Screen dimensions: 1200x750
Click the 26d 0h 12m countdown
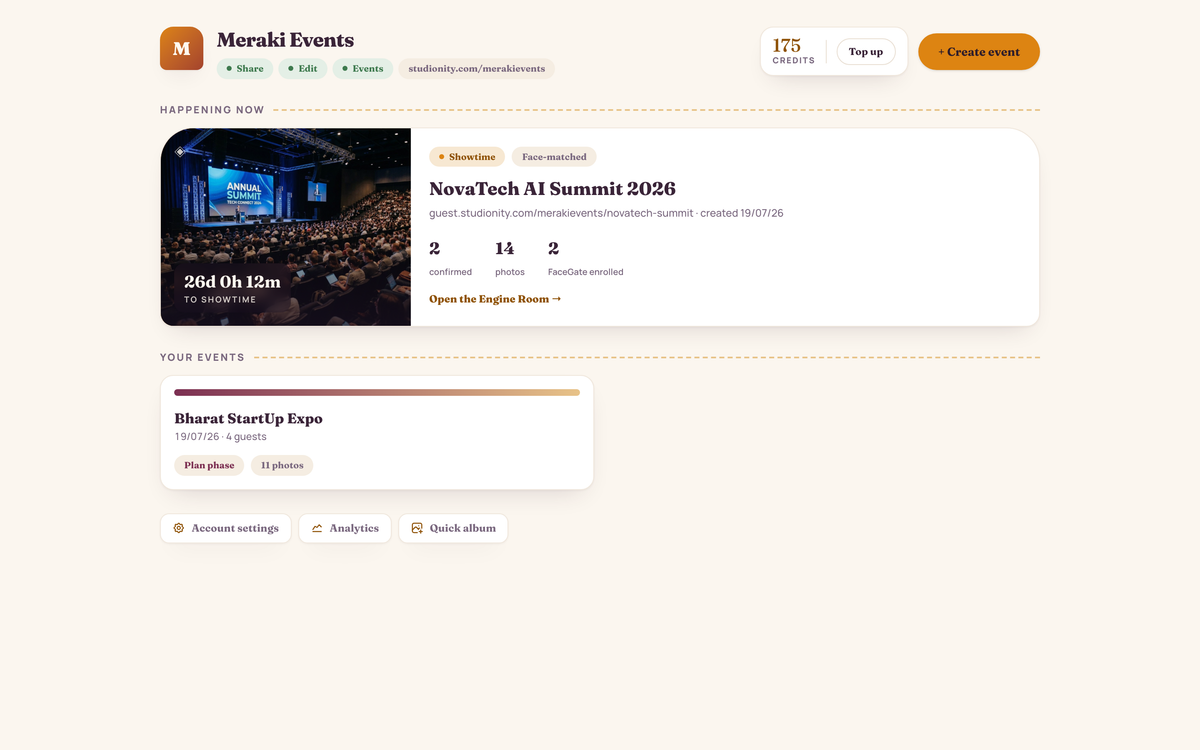pos(232,287)
